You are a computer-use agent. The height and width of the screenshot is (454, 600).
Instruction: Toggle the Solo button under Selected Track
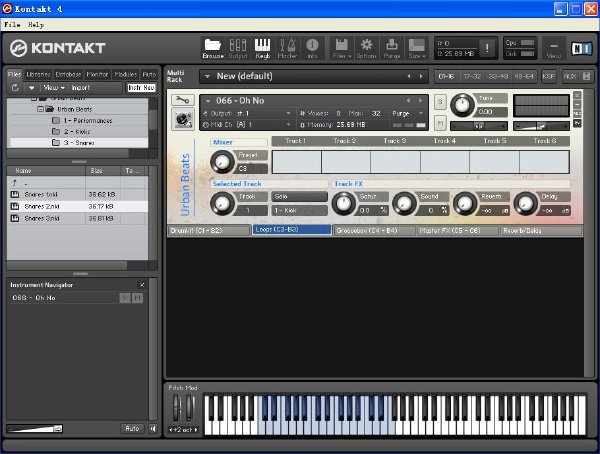tap(300, 196)
